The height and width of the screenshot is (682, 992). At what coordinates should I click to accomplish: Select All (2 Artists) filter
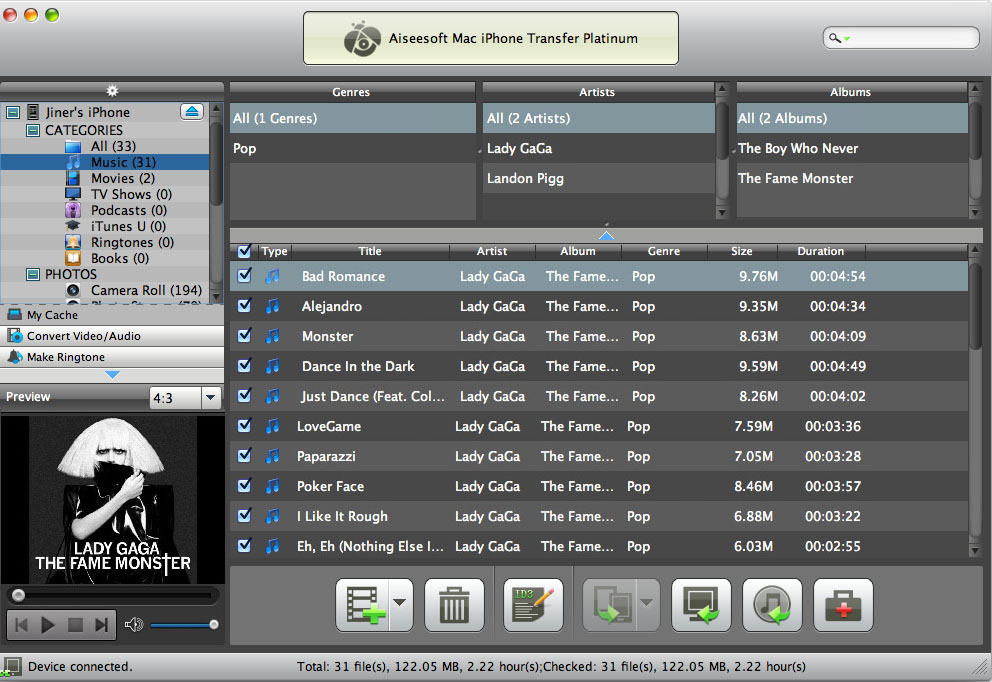click(x=598, y=118)
